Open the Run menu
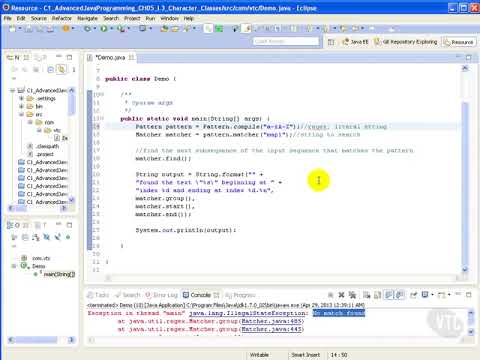This screenshot has height=360, width=480. [150, 18]
